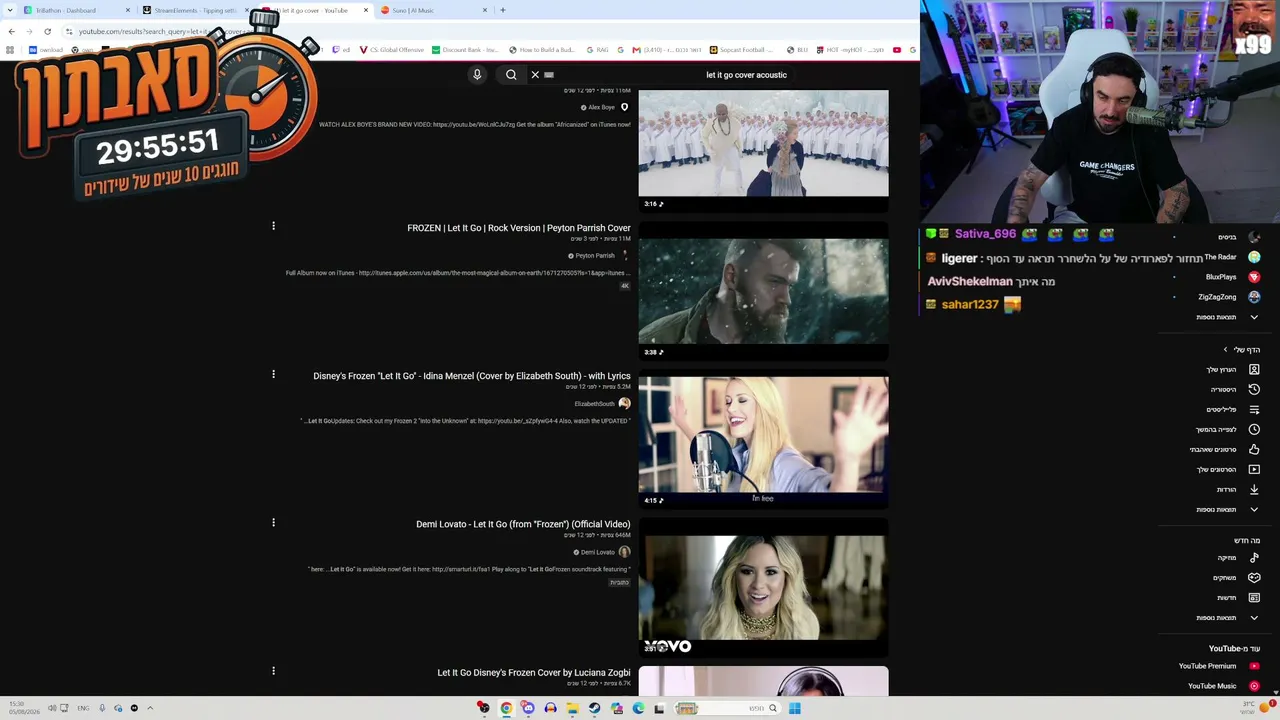Open BluxPlays subscription avatar
Screen dimensions: 1280x720
tap(1254, 277)
